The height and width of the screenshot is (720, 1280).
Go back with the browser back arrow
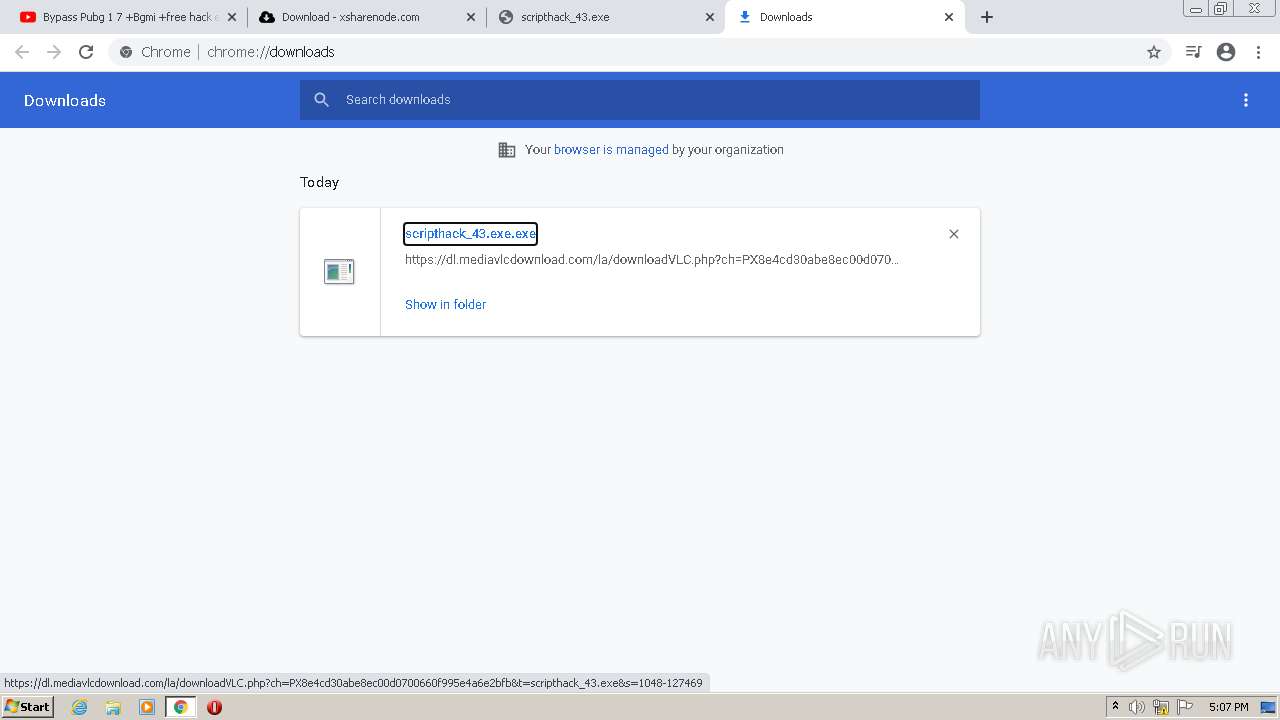coord(22,52)
